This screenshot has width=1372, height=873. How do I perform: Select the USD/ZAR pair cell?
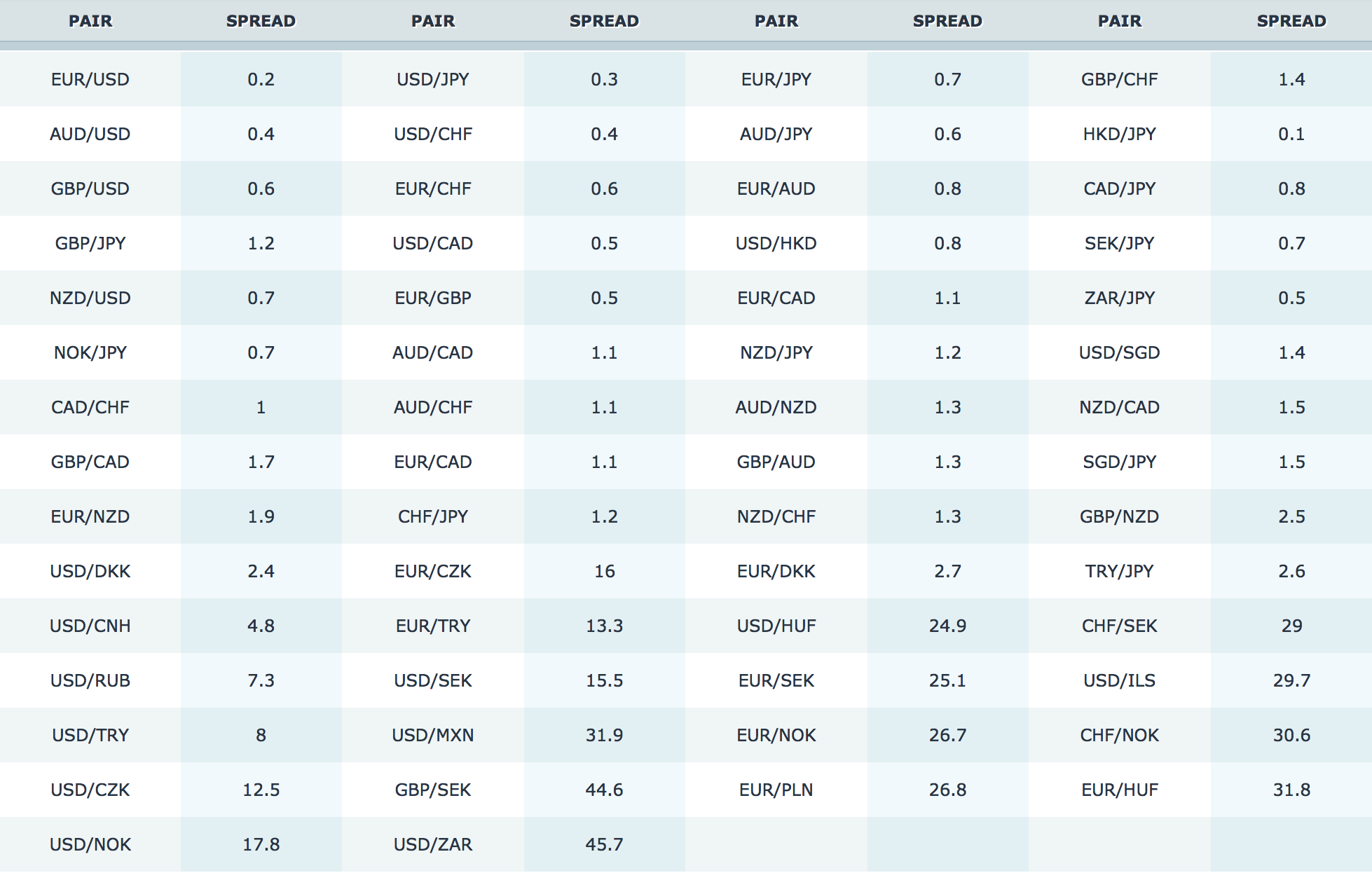(433, 844)
